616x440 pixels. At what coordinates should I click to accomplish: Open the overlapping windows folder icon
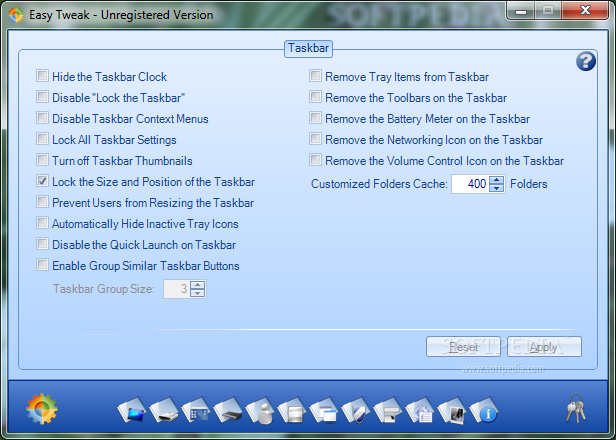tap(324, 410)
